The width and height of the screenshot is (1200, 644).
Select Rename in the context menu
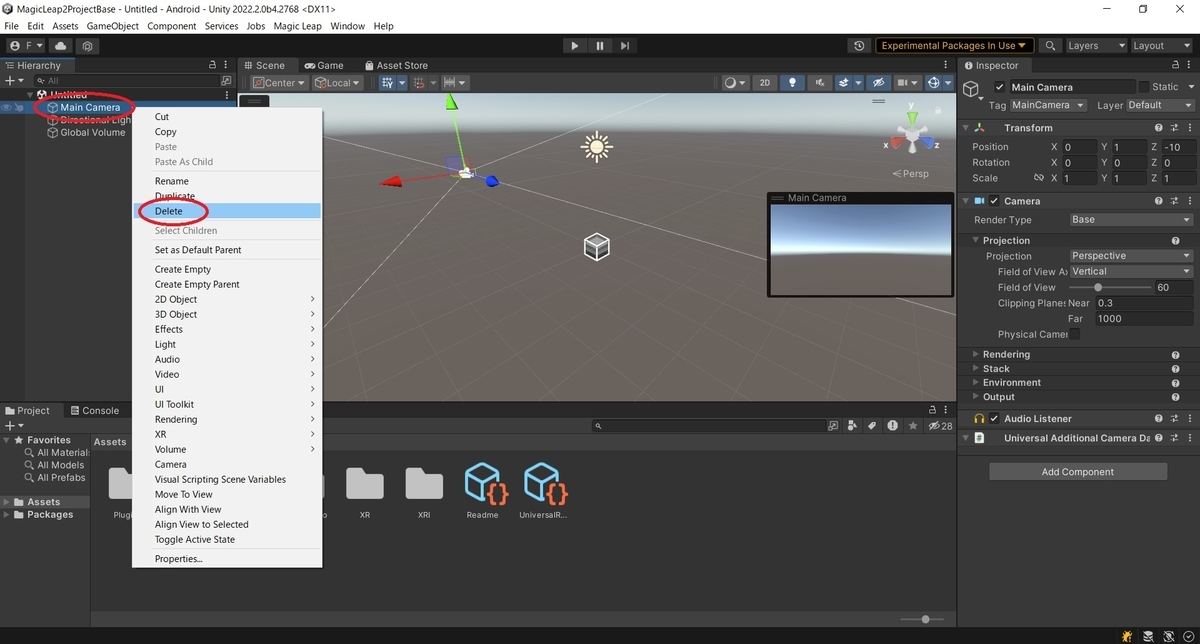(x=227, y=181)
